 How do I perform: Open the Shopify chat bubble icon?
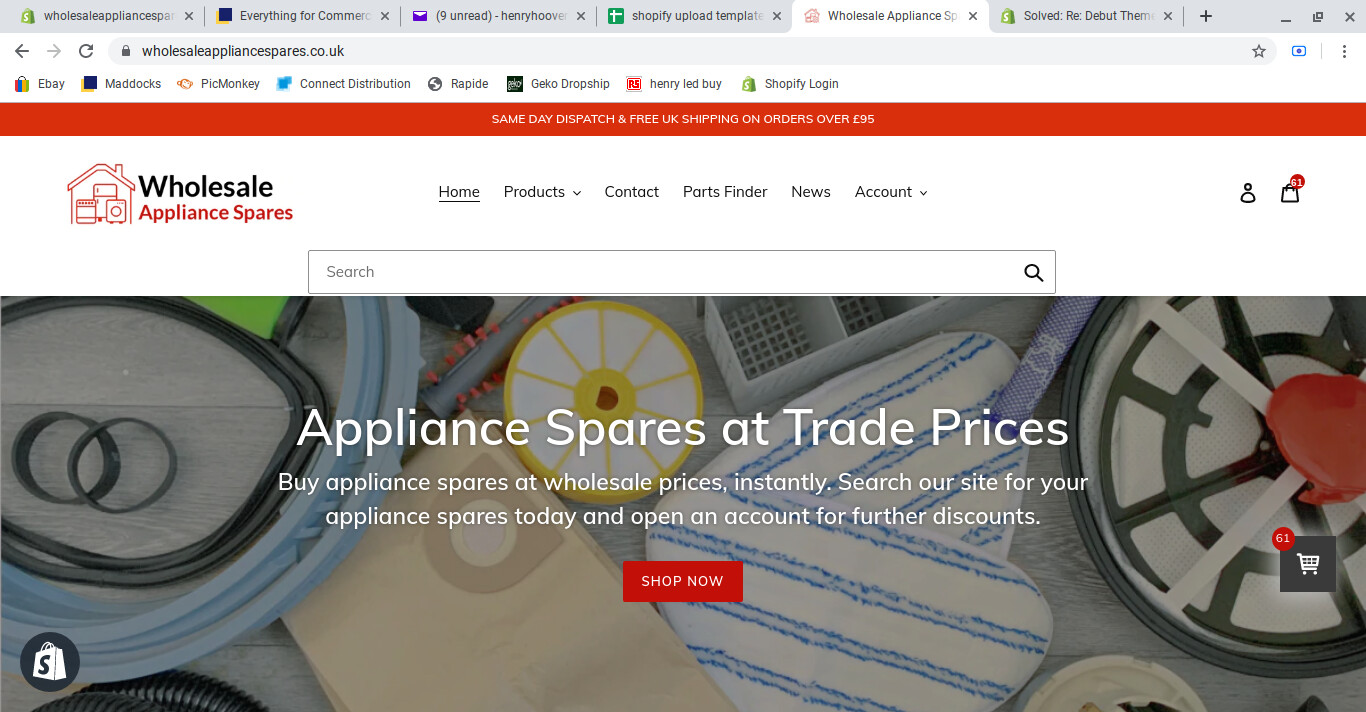(x=50, y=662)
